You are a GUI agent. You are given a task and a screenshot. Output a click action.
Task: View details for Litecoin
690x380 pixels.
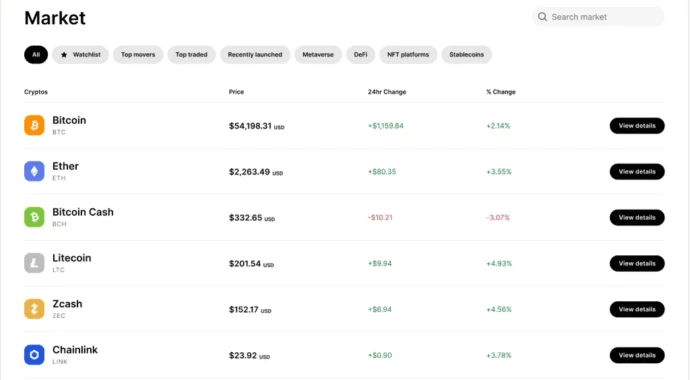[x=637, y=263]
